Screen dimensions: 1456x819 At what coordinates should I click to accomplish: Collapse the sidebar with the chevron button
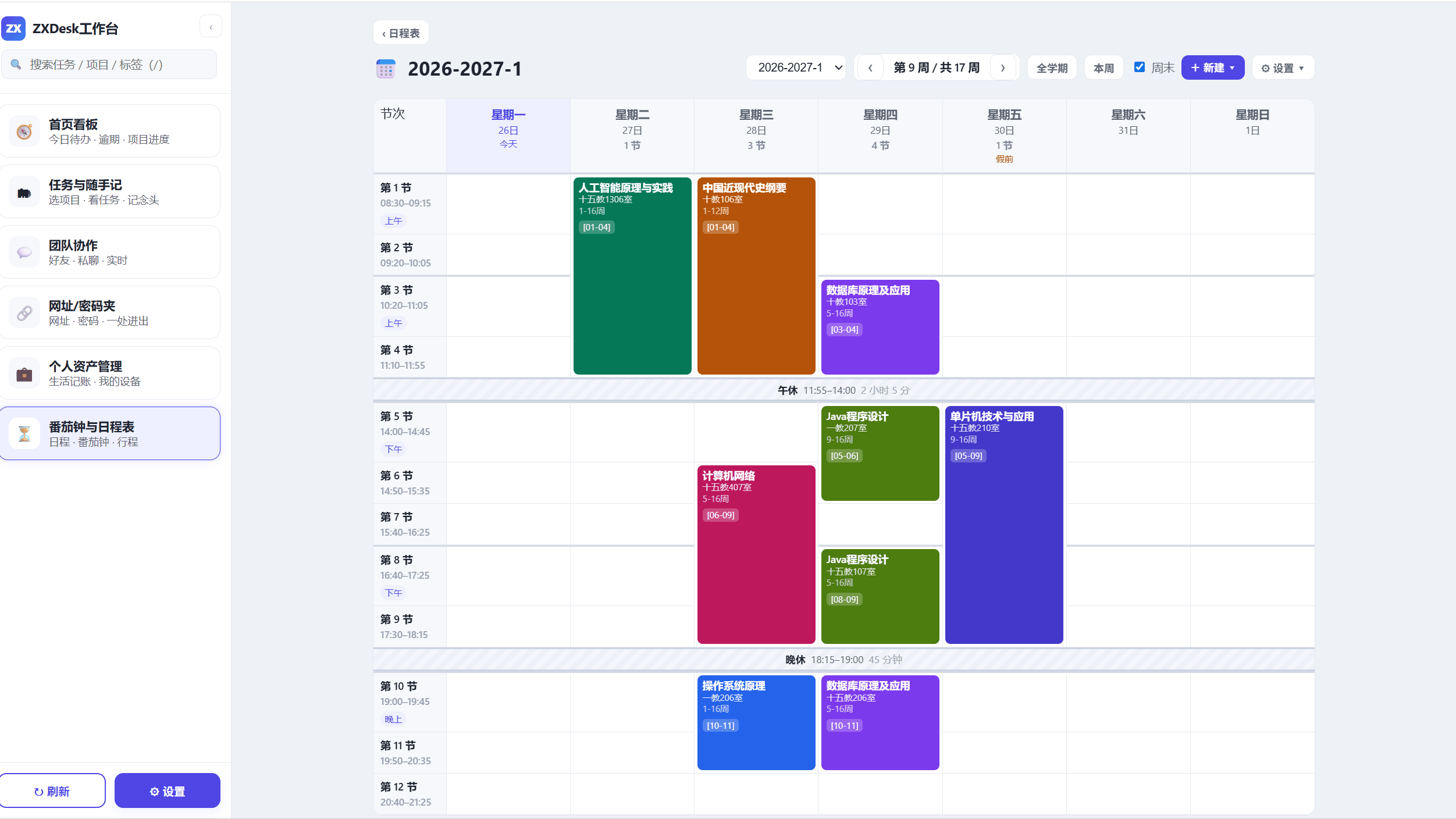pos(211,27)
